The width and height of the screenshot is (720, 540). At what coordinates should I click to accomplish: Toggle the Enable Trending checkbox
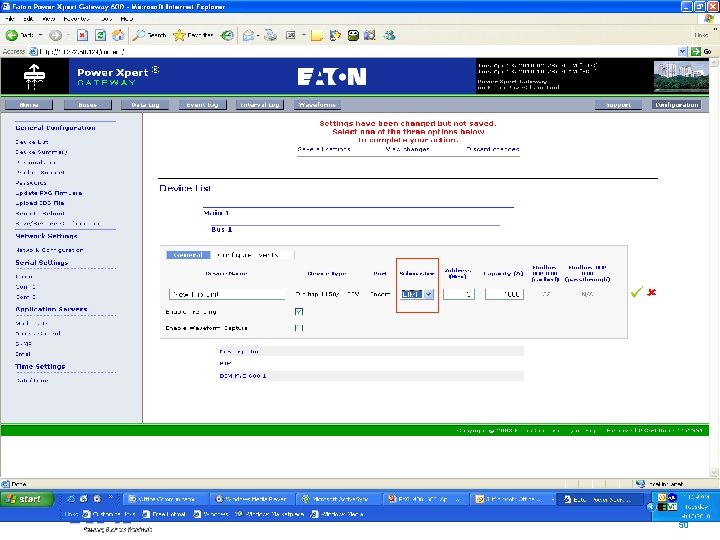[299, 312]
